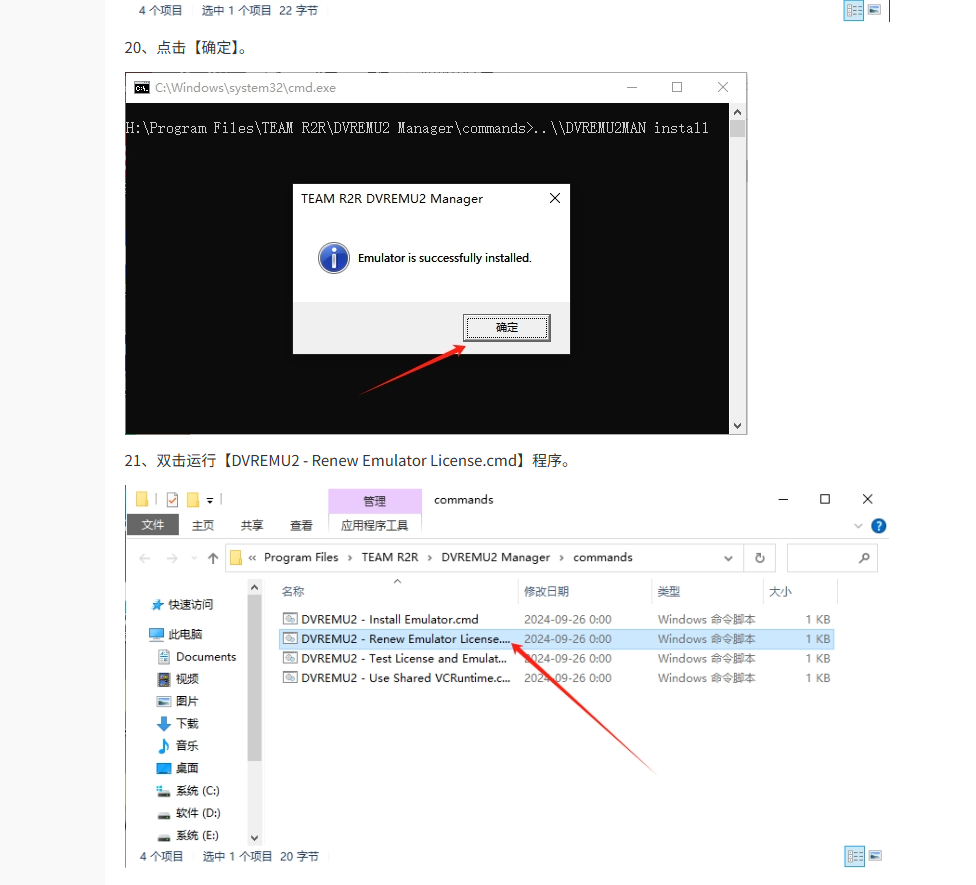
Task: Click the 音乐 music note icon
Action: pyautogui.click(x=164, y=746)
